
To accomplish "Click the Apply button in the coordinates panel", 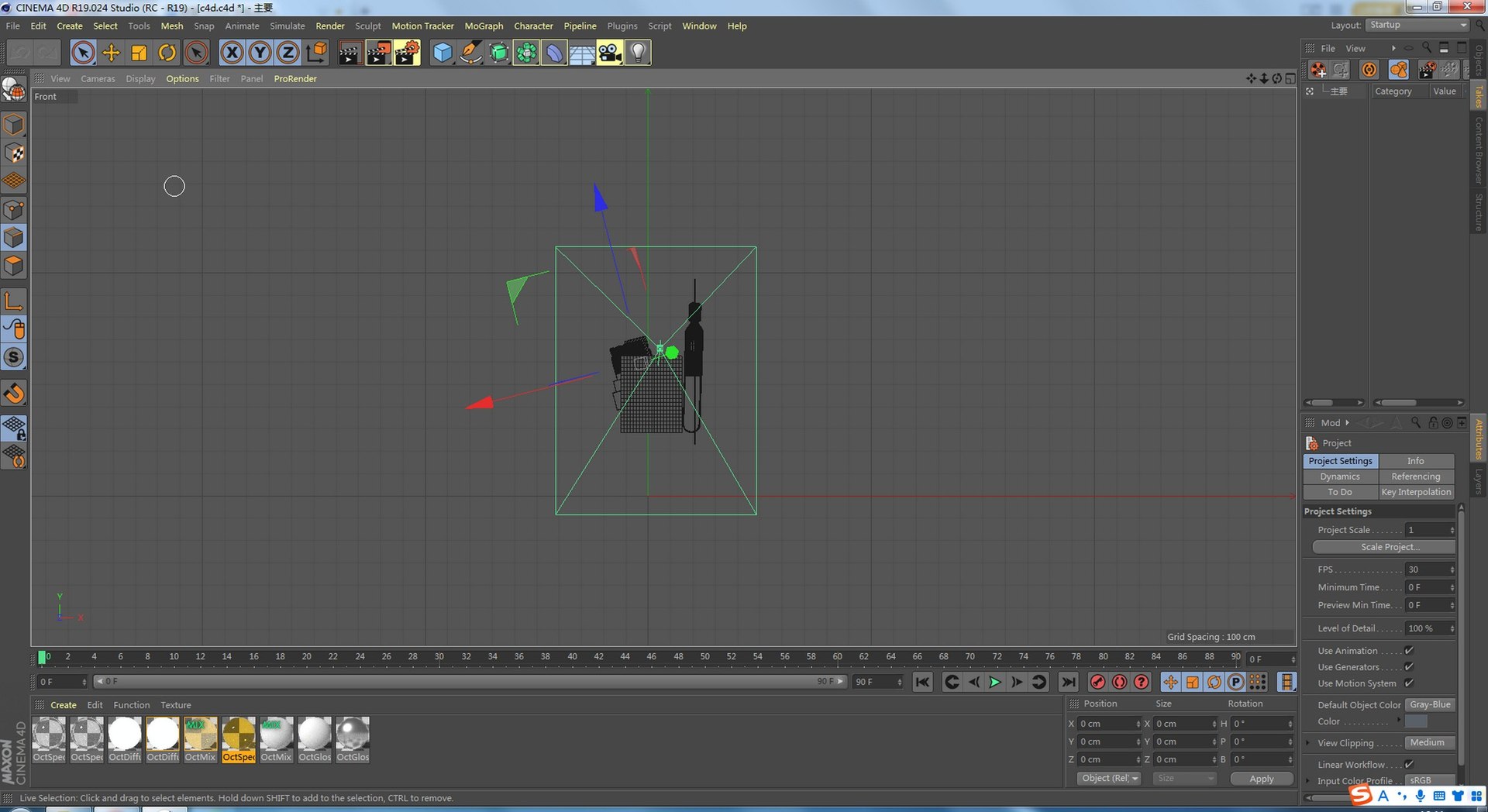I will 1262,779.
